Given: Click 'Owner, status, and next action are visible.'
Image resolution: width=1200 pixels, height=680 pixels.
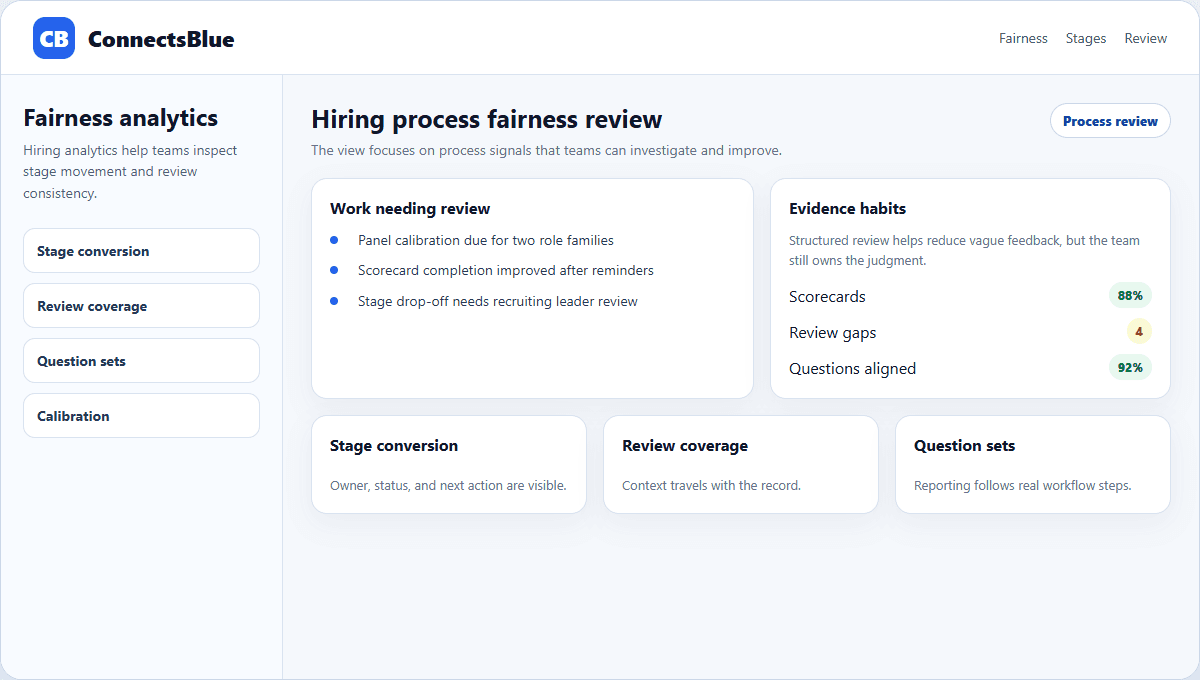Looking at the screenshot, I should pyautogui.click(x=448, y=486).
